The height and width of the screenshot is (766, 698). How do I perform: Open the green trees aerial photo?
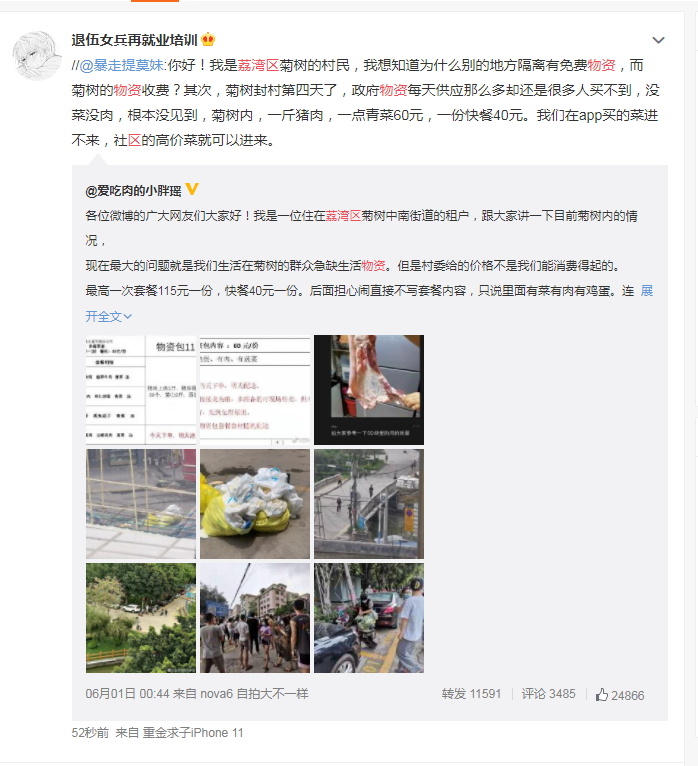pos(141,618)
